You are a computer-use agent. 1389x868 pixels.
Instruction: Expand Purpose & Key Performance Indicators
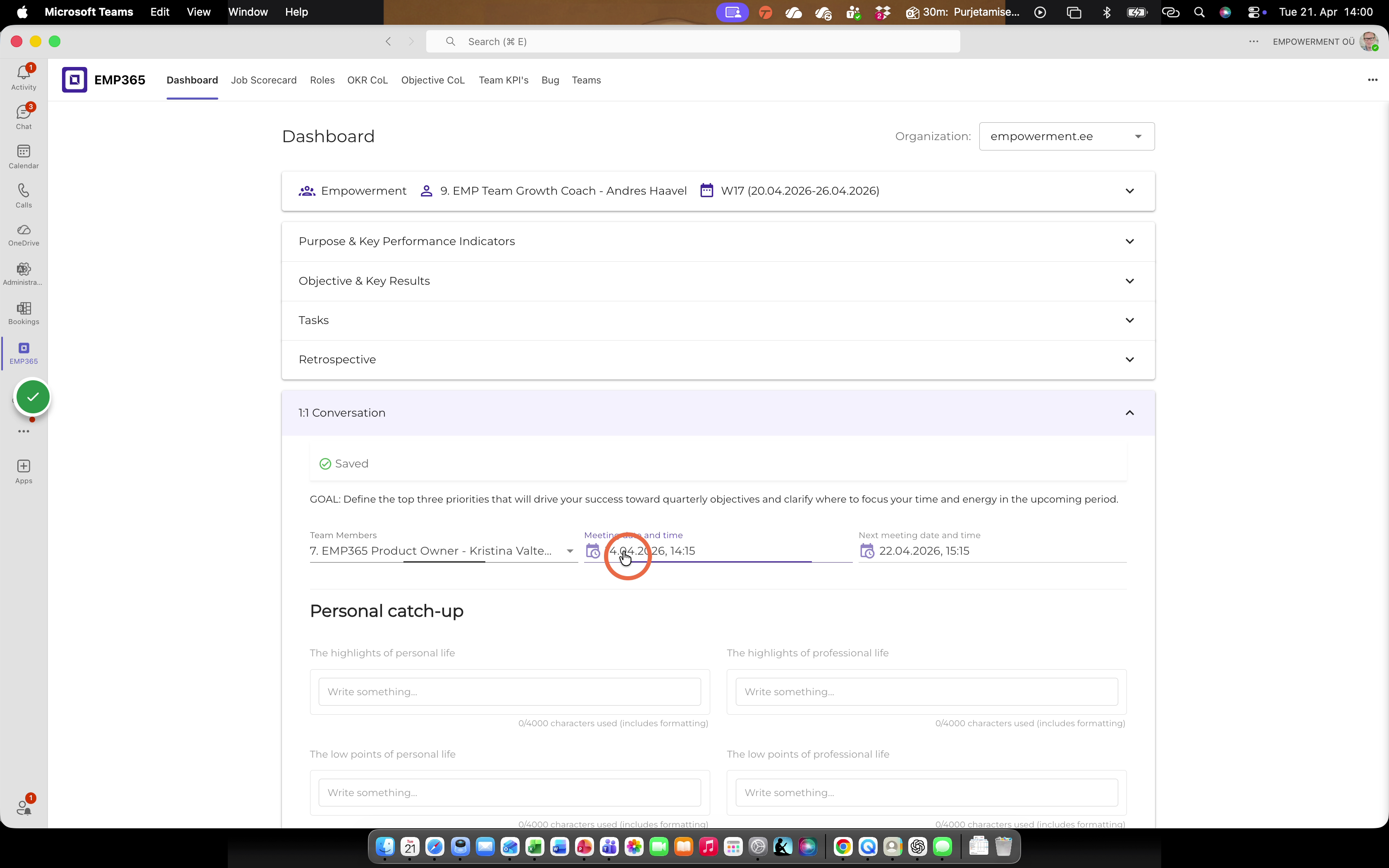[x=718, y=242]
